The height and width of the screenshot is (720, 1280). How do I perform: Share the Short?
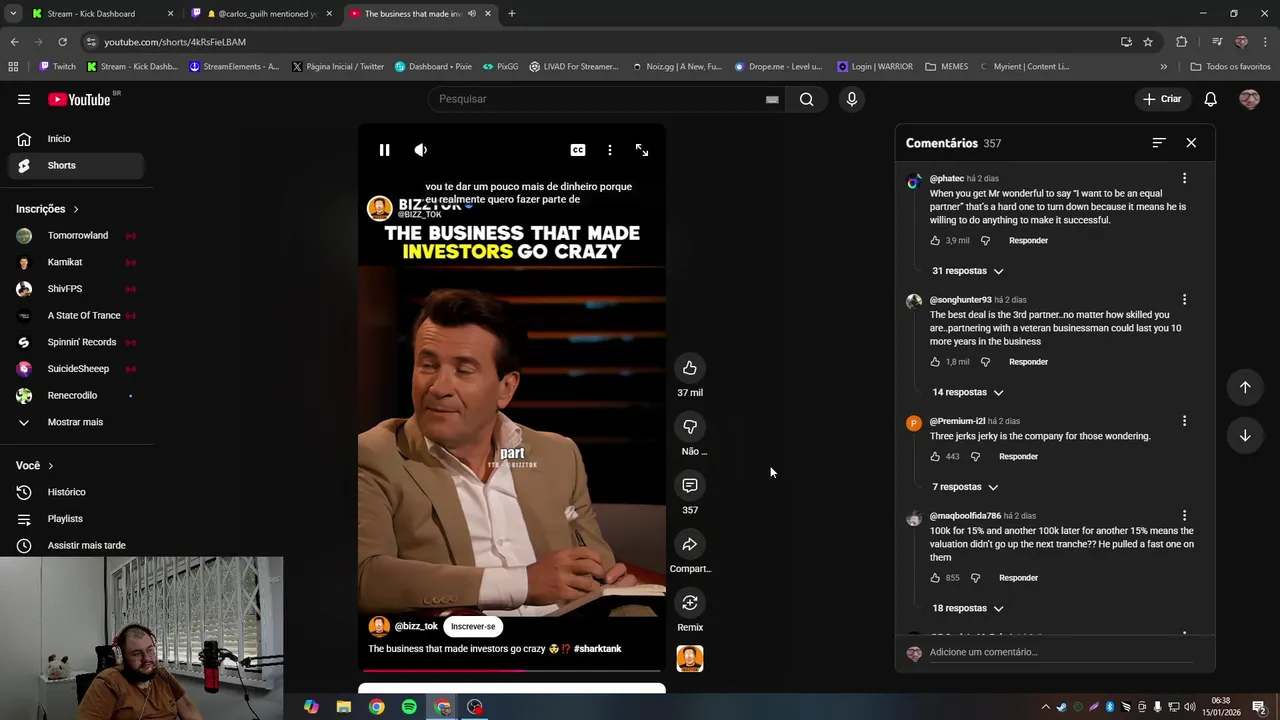pos(690,545)
